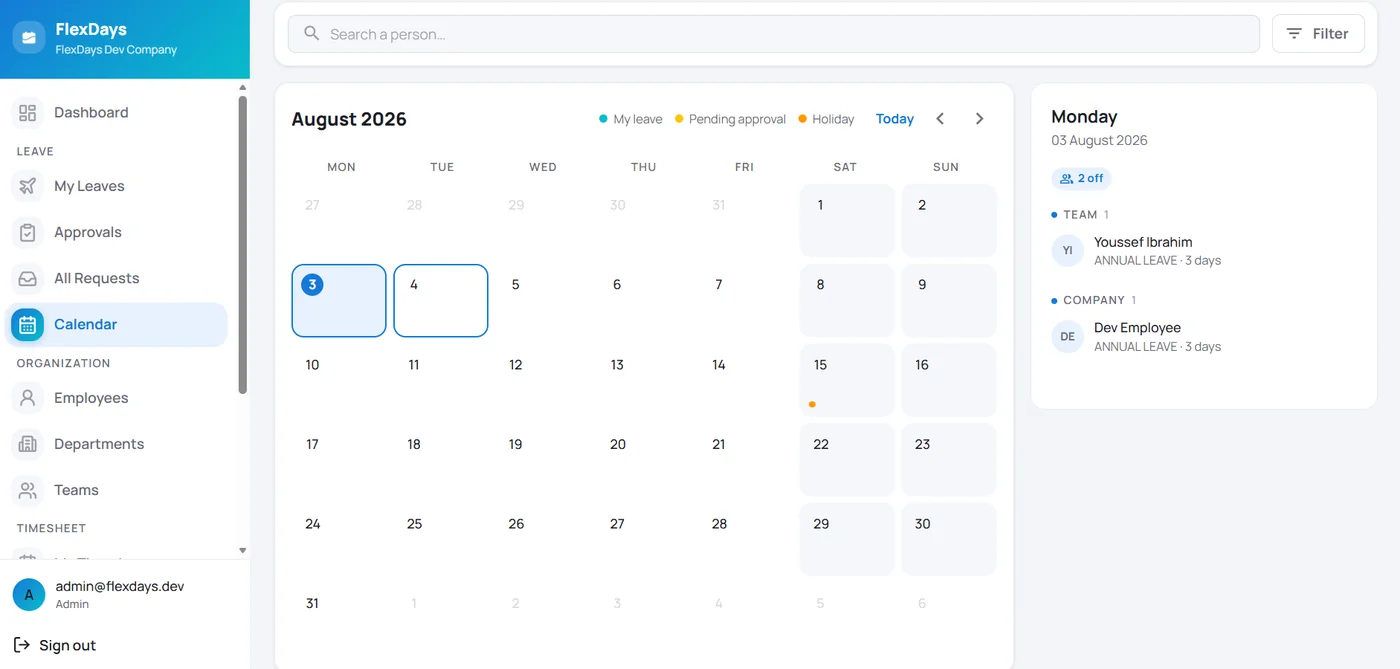Click the 03 August 2026 date text
This screenshot has height=669, width=1400.
click(1099, 140)
